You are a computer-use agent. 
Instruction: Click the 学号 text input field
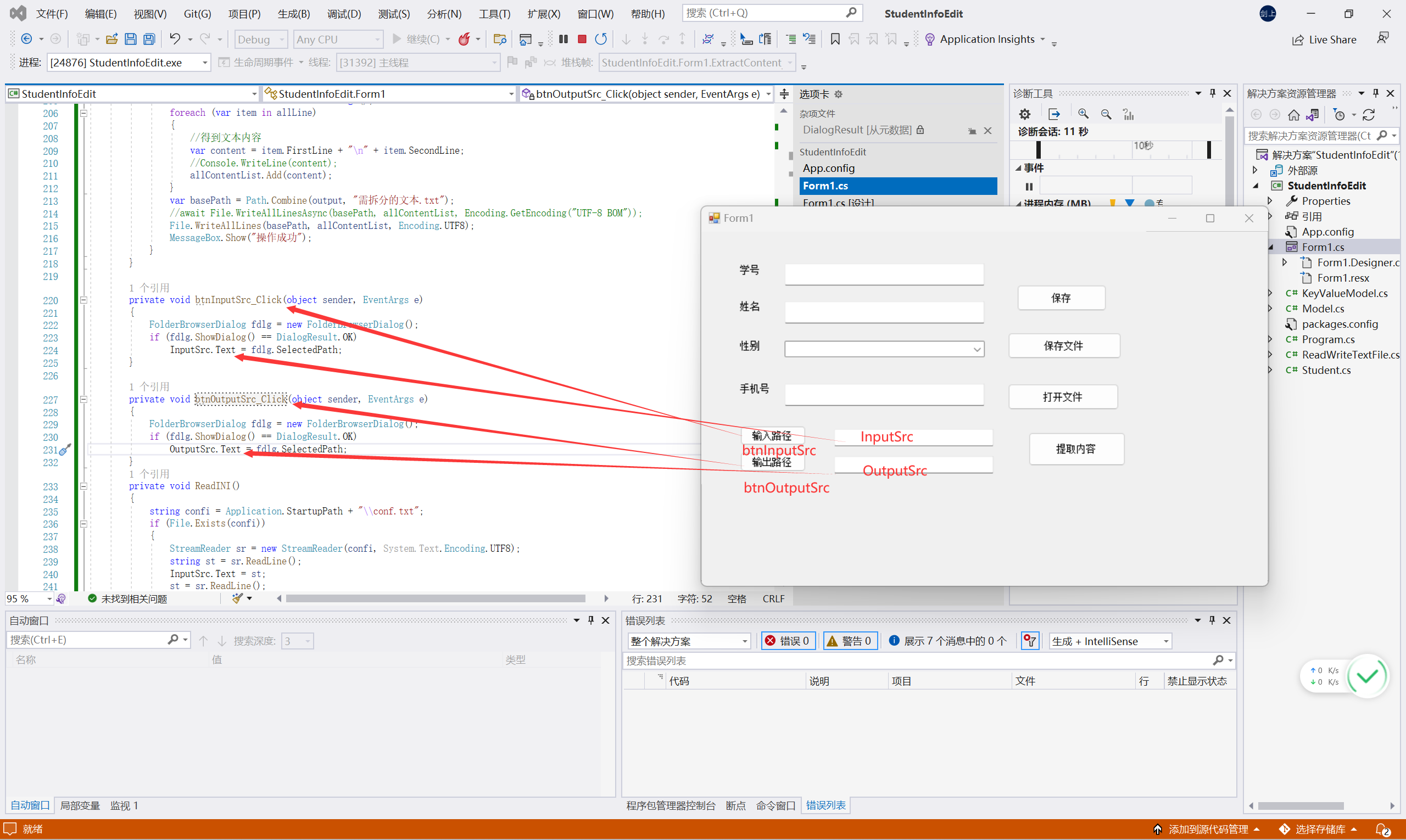[883, 275]
